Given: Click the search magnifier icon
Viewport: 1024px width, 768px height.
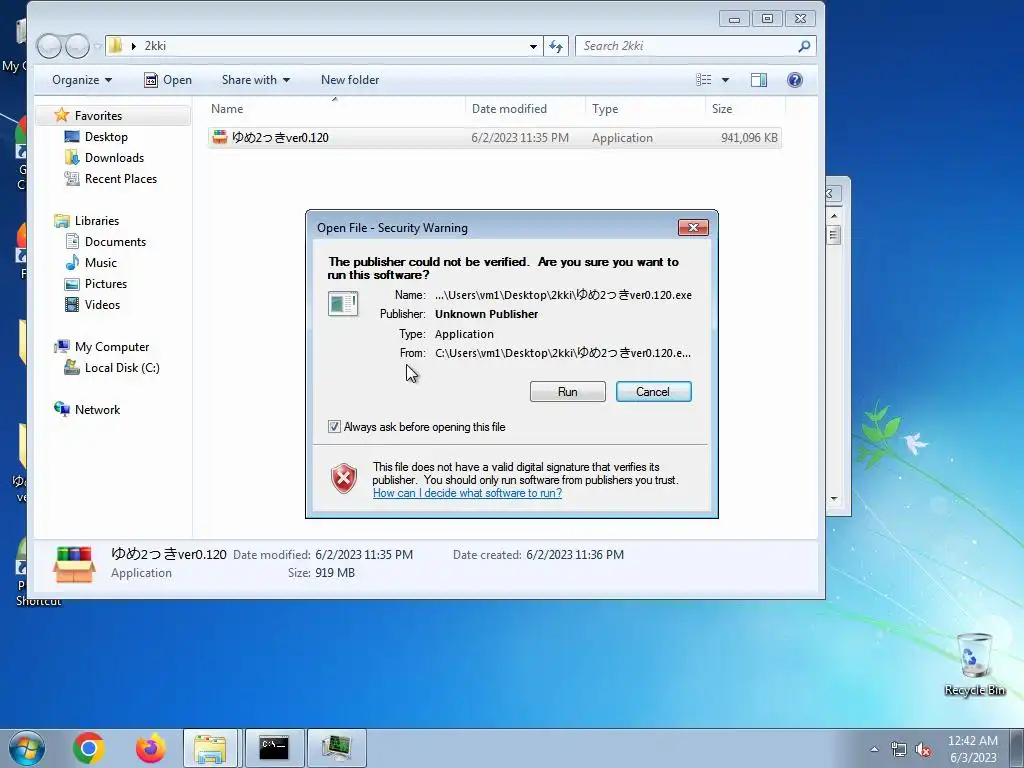Looking at the screenshot, I should coord(805,46).
